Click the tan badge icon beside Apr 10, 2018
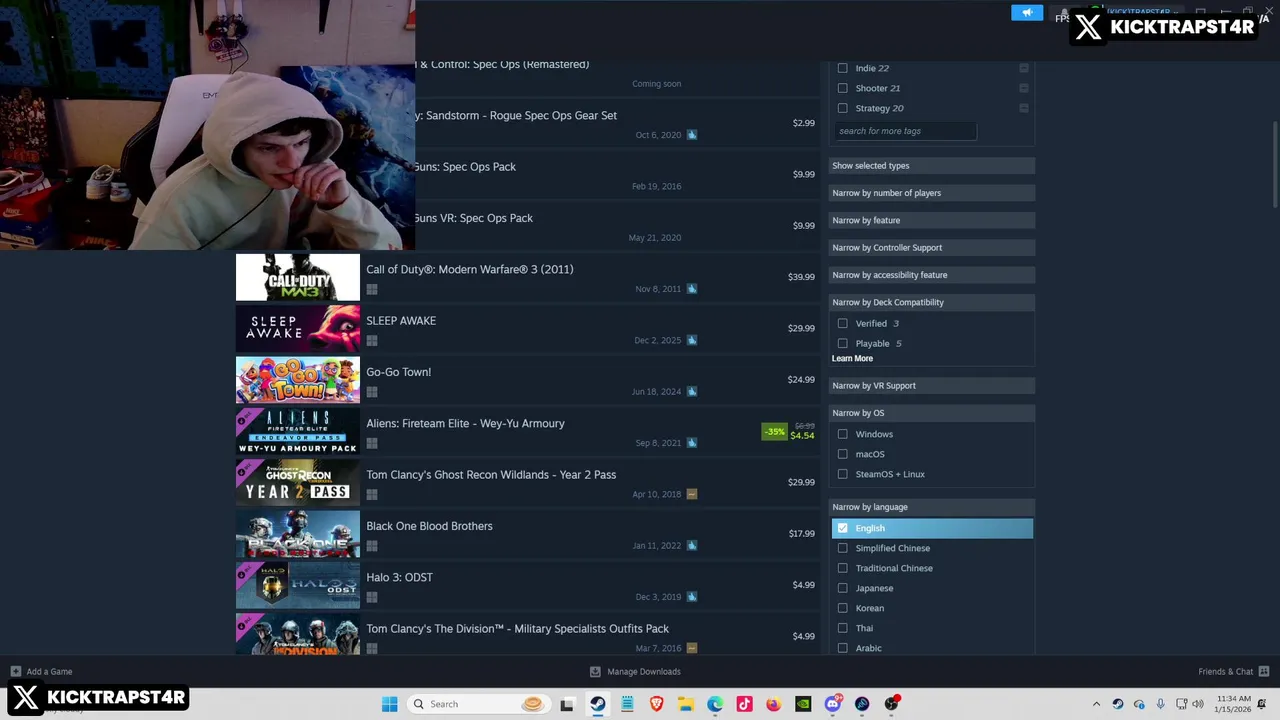 point(692,494)
